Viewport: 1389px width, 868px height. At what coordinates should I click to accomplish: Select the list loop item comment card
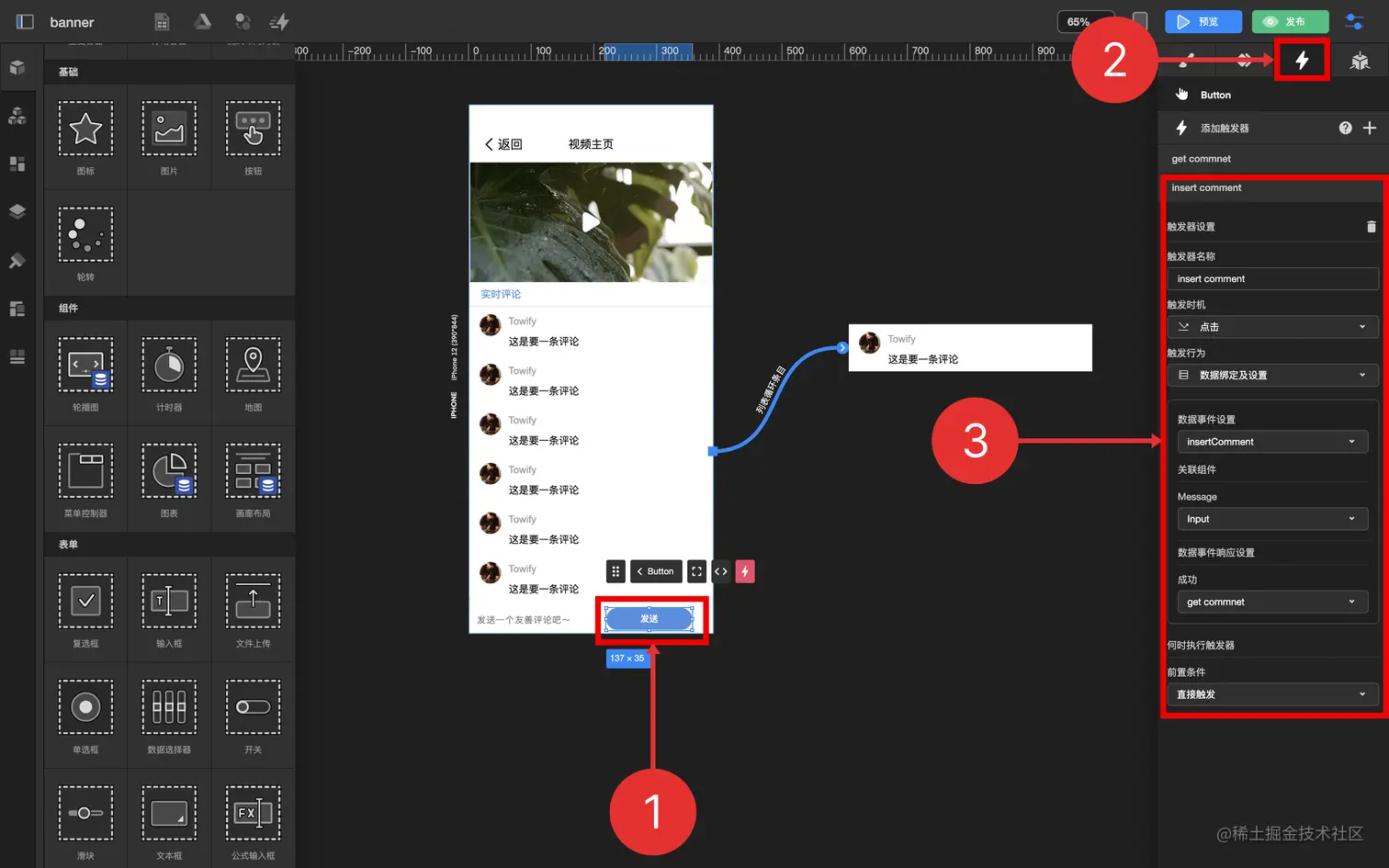click(970, 348)
